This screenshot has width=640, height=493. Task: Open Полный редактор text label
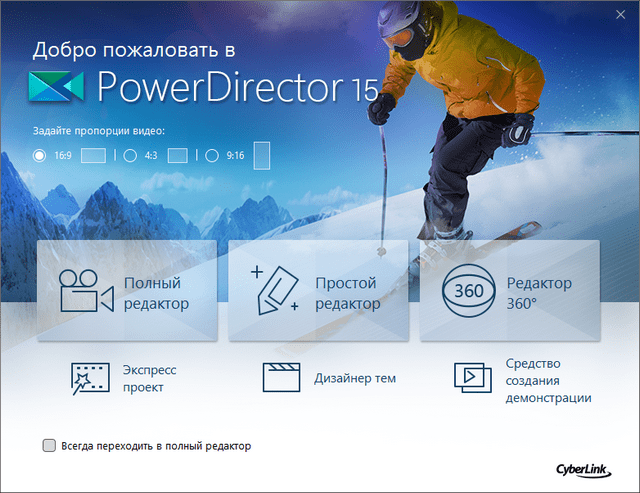[x=156, y=292]
